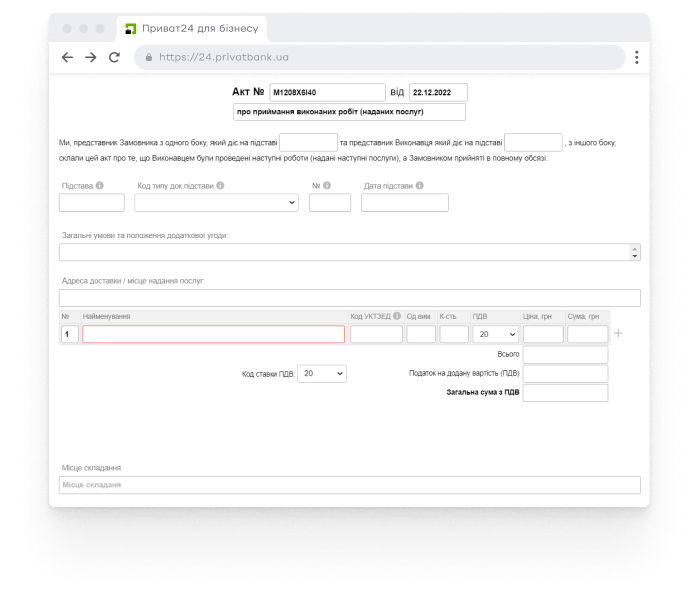The height and width of the screenshot is (604, 698).
Task: Open Код типу док підстави dropdown
Action: coord(217,203)
